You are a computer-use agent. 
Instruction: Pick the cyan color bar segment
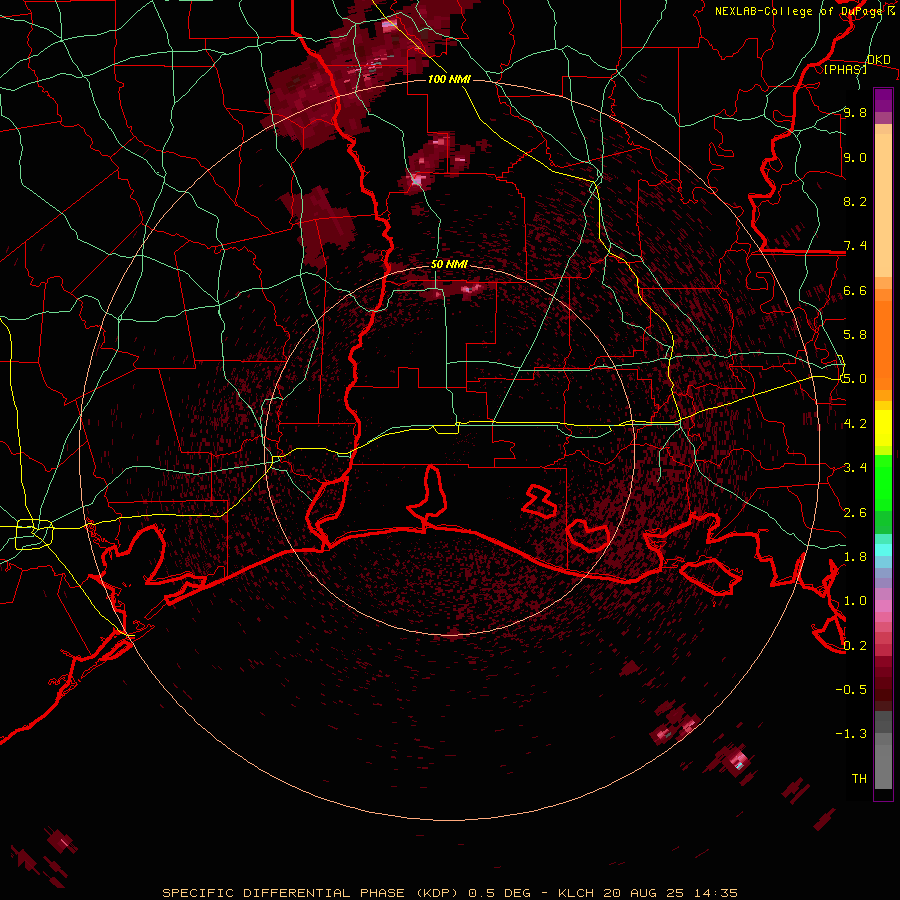[883, 550]
